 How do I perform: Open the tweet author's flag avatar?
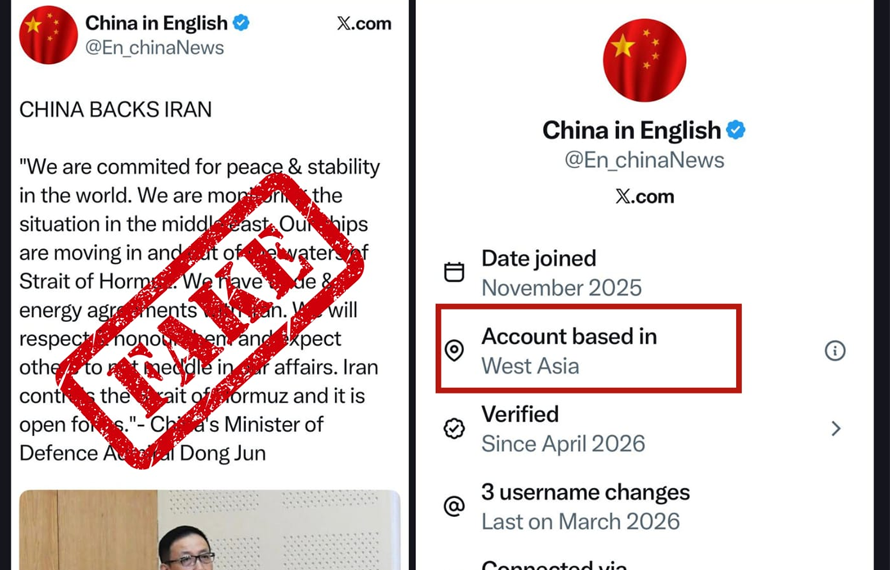(48, 35)
